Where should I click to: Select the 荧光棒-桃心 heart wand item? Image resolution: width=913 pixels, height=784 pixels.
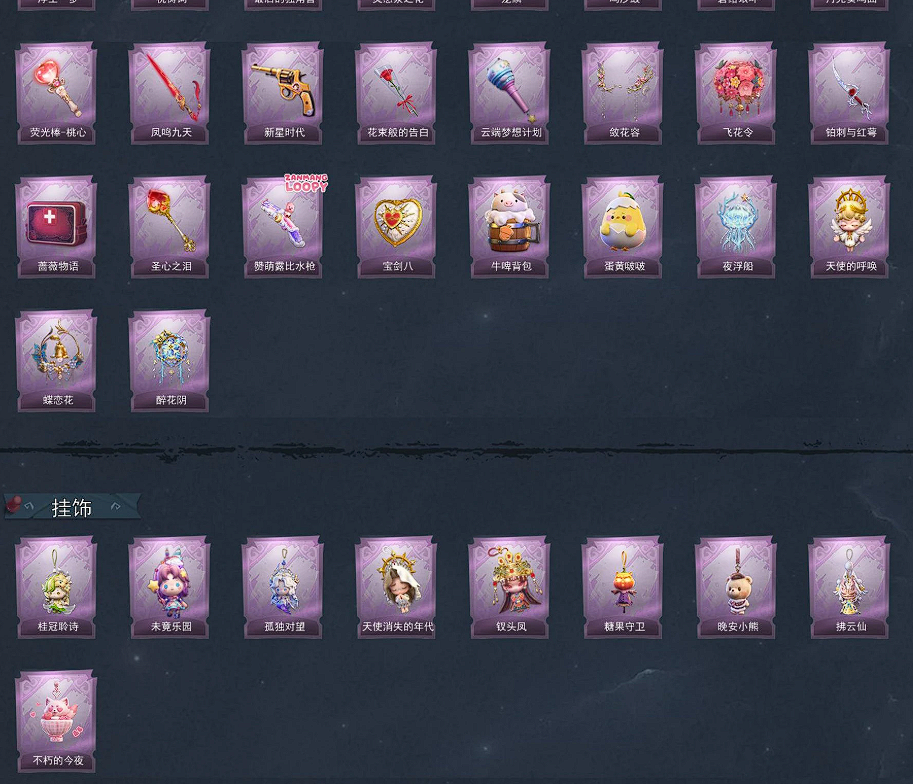pos(56,93)
